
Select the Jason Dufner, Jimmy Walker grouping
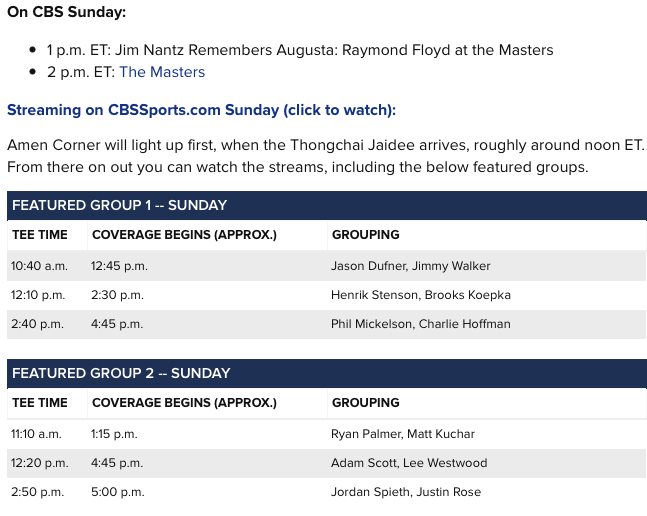click(411, 266)
